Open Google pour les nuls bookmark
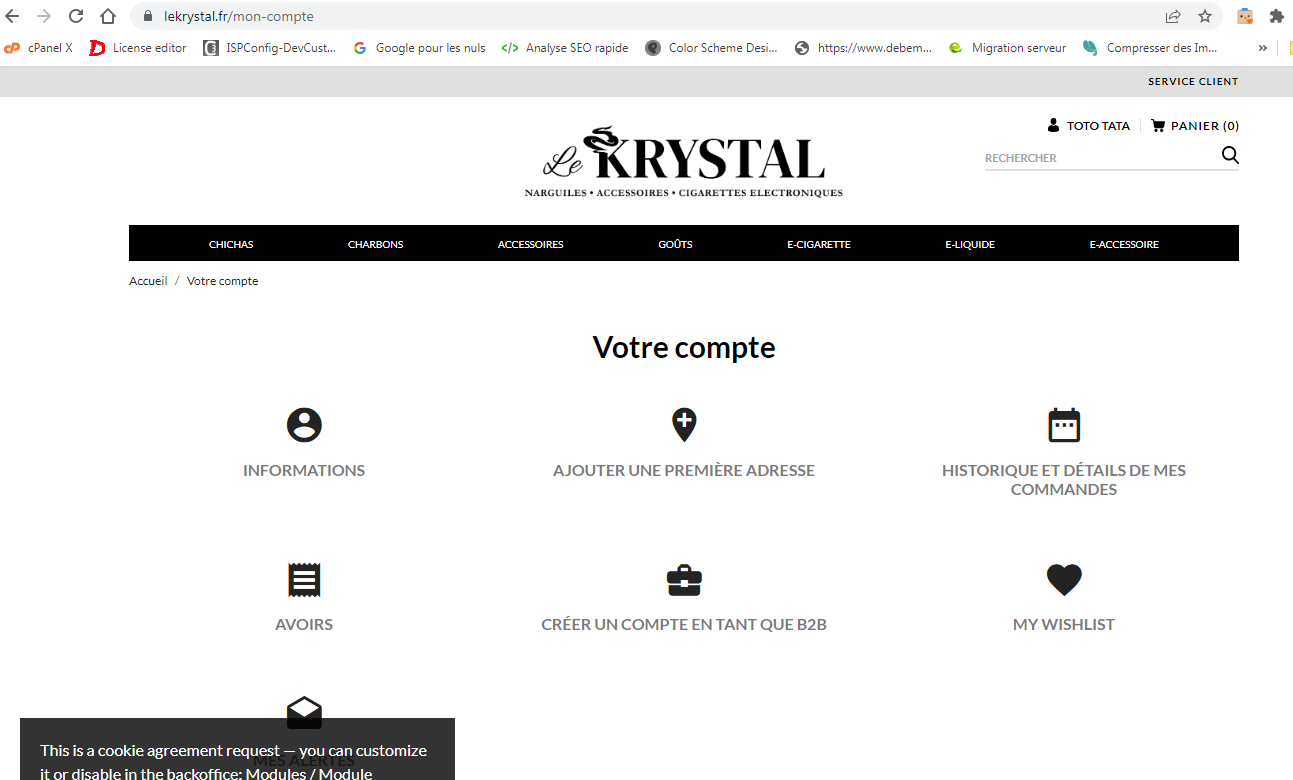 coord(420,48)
